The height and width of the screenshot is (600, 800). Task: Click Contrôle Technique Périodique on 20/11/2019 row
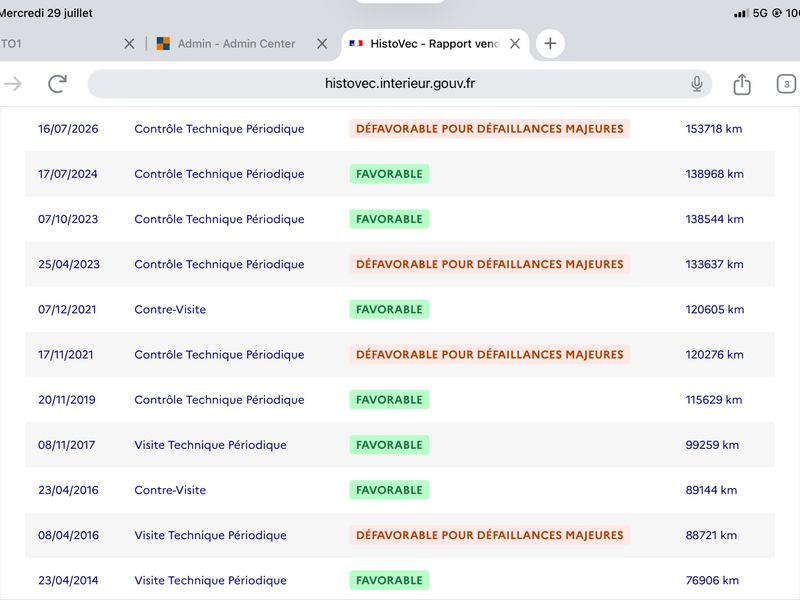219,400
